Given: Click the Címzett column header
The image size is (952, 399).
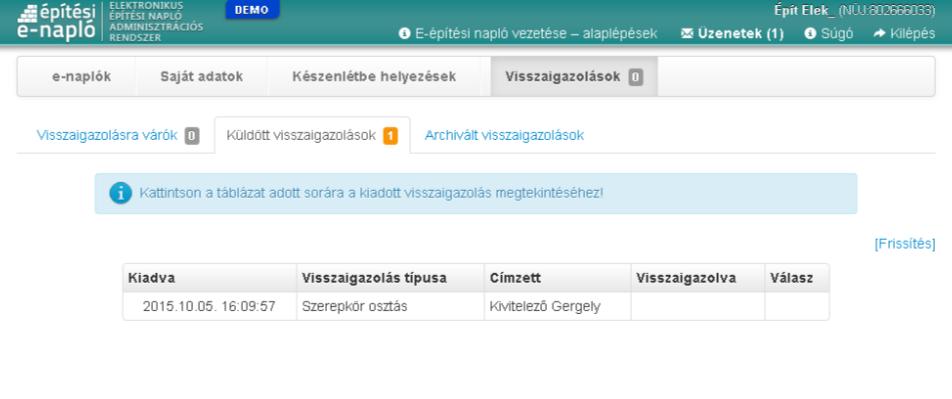Looking at the screenshot, I should [557, 278].
